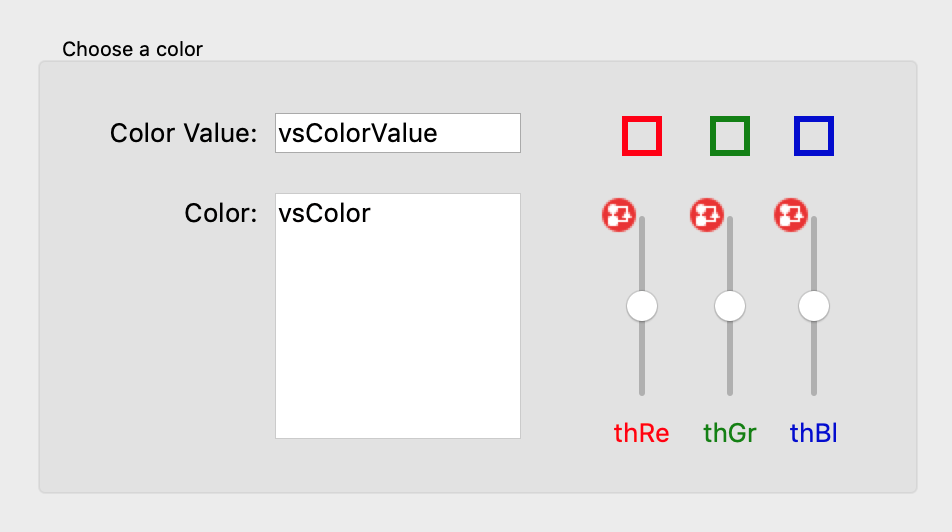Click the red thRe label
Image resolution: width=952 pixels, height=532 pixels.
pos(642,433)
